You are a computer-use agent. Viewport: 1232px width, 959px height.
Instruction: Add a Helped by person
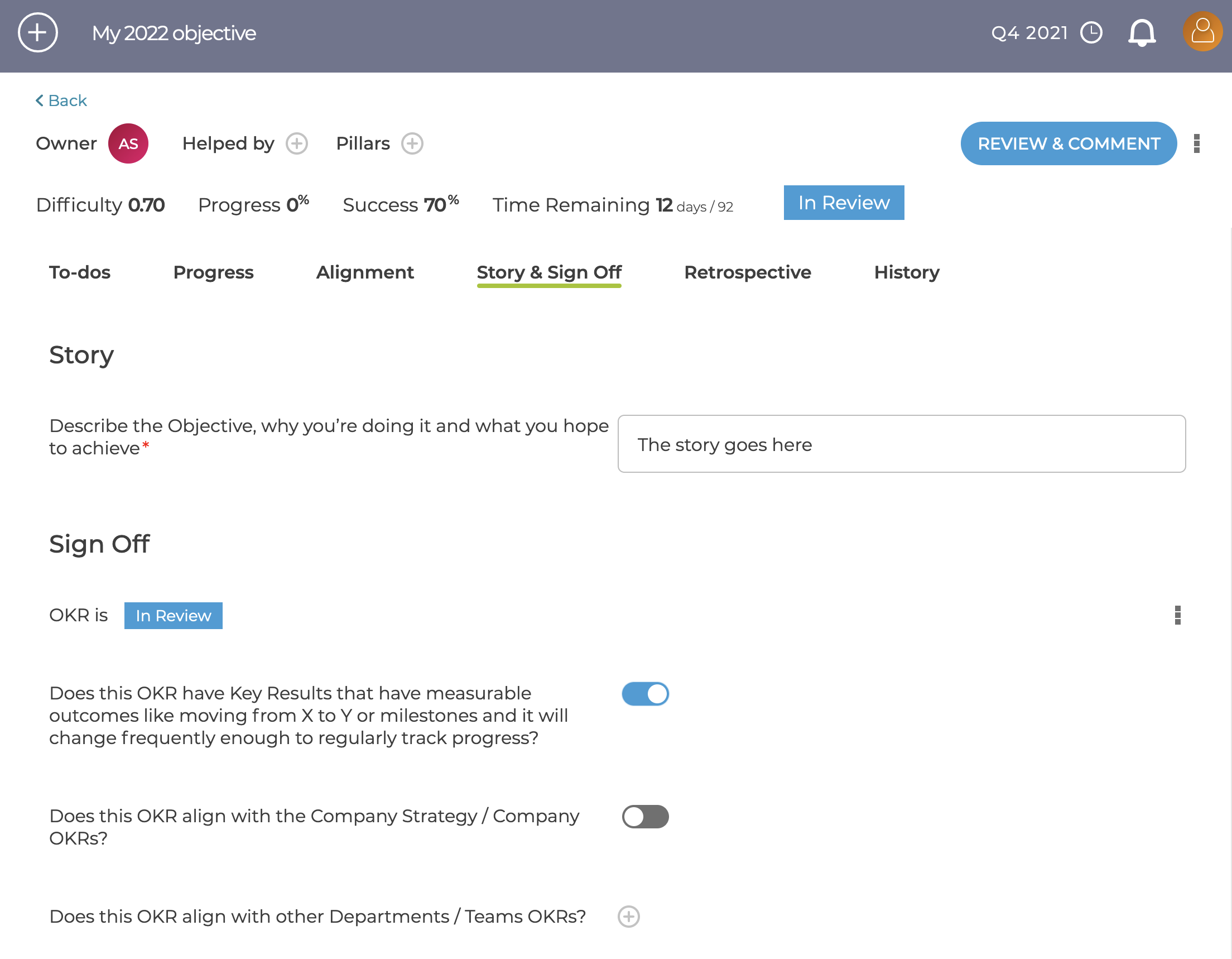pos(297,143)
